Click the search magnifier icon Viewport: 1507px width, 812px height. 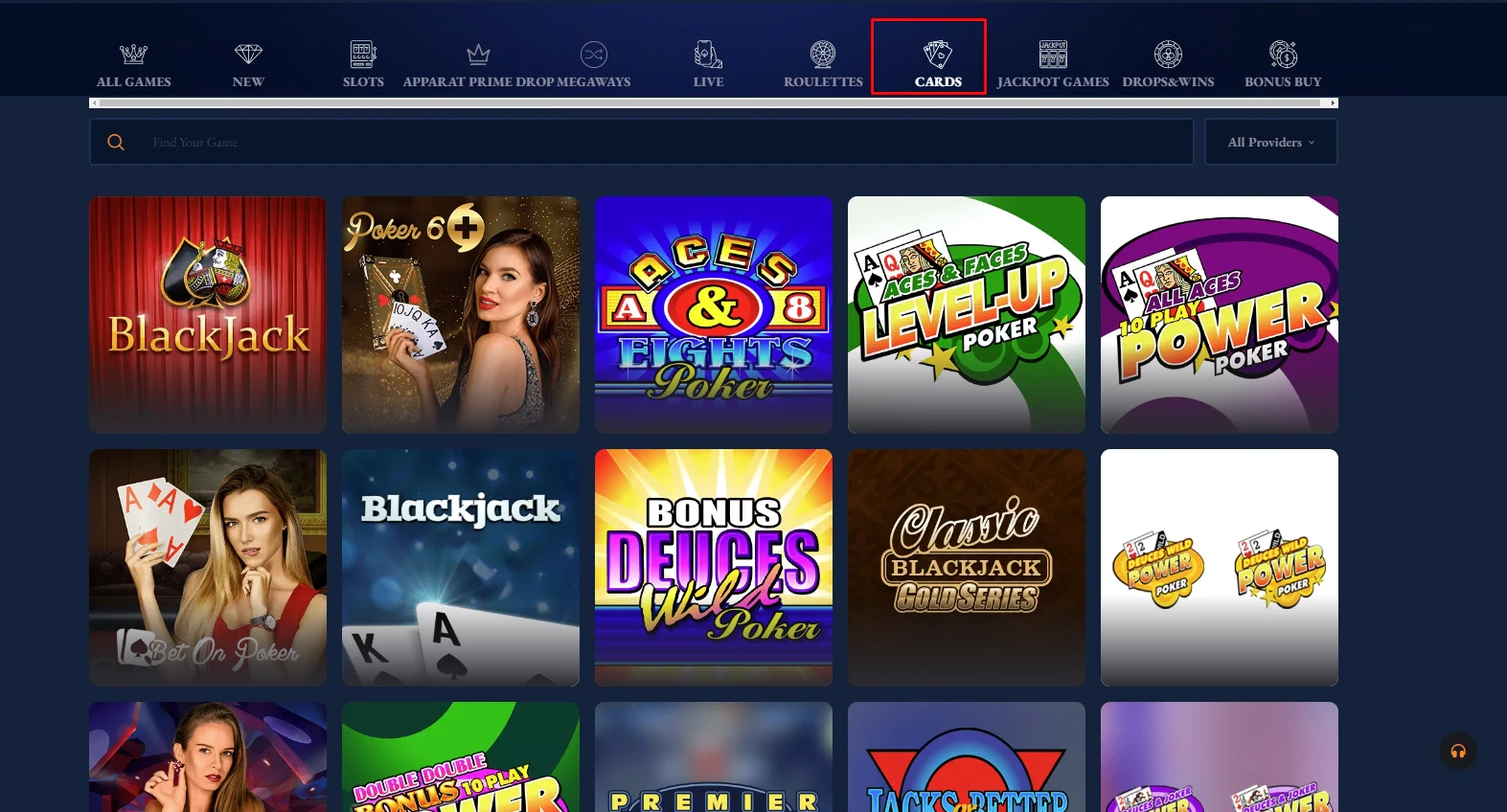pyautogui.click(x=116, y=142)
